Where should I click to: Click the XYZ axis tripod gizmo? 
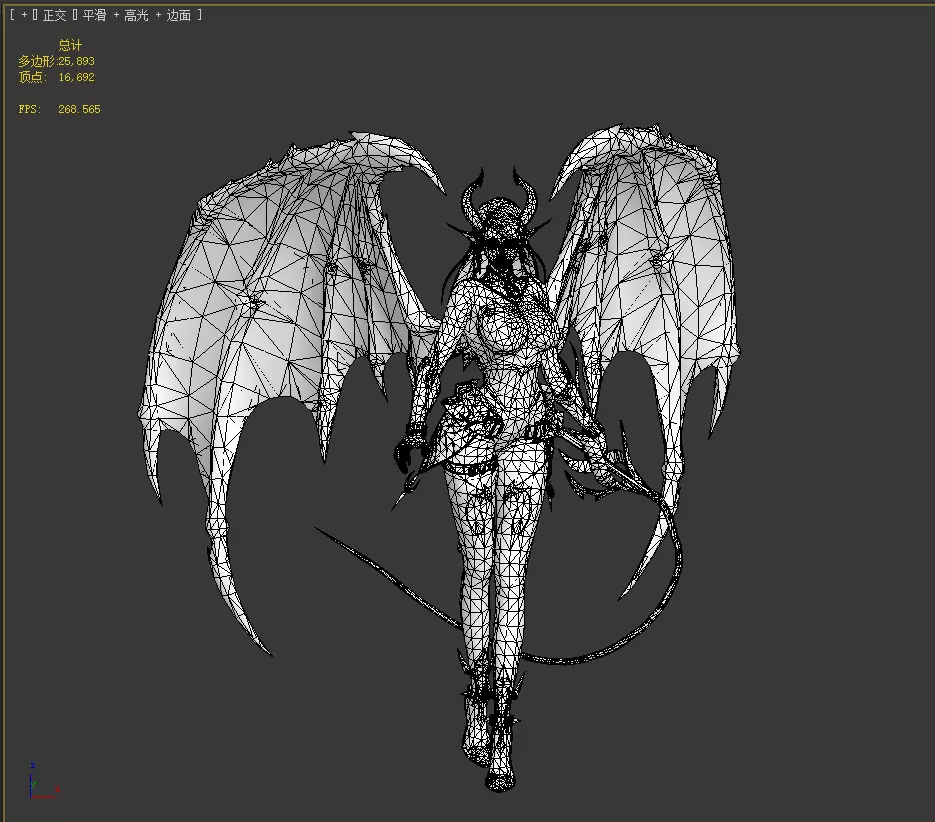click(x=43, y=781)
